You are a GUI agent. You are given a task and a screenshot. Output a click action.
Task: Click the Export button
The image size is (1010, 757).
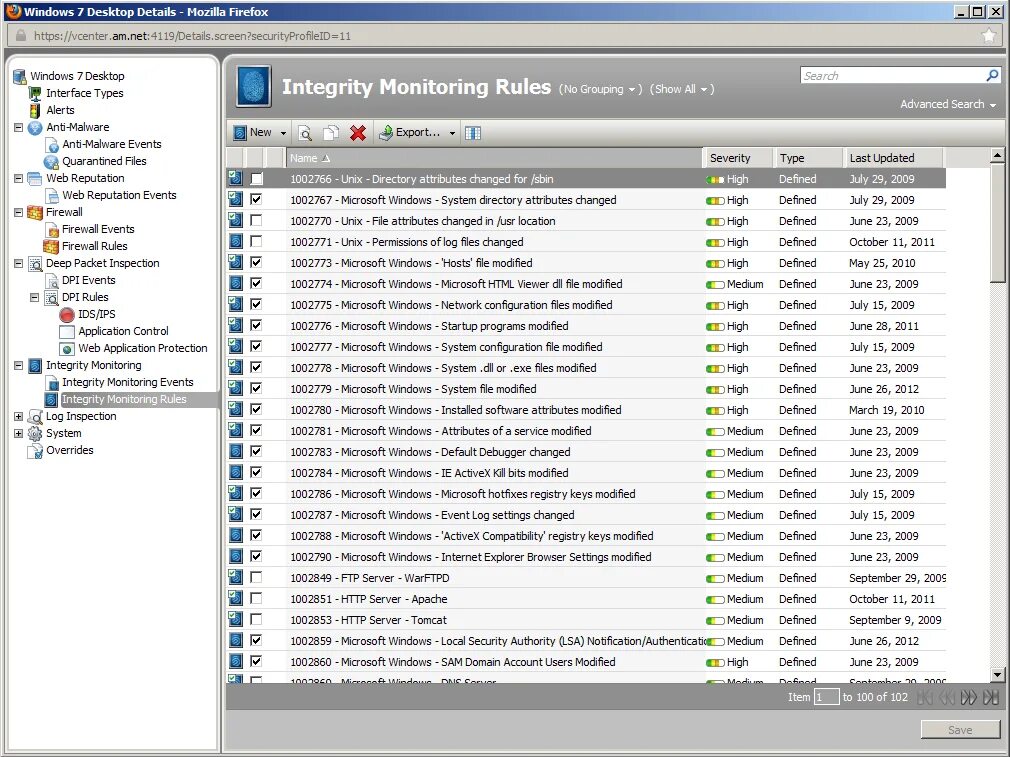click(410, 133)
